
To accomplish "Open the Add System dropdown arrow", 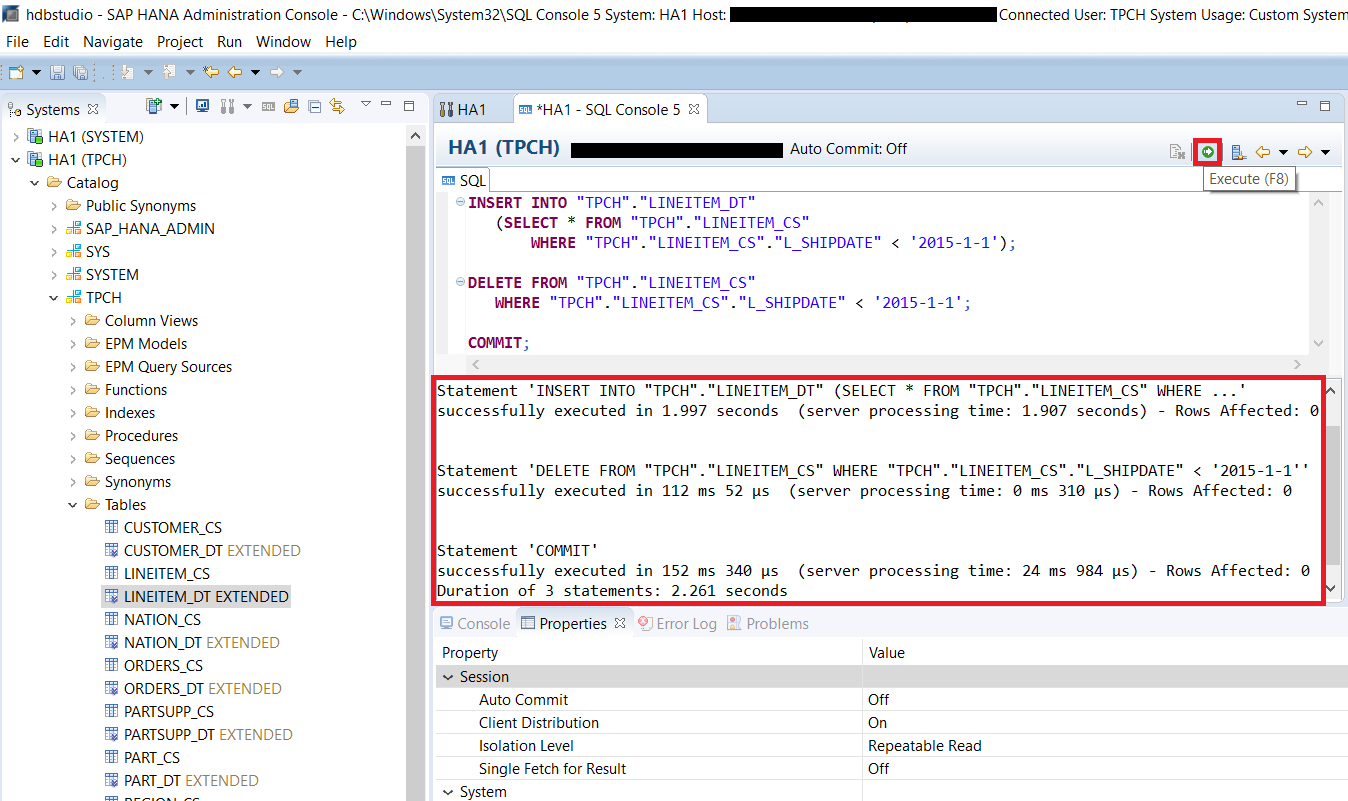I will 175,106.
